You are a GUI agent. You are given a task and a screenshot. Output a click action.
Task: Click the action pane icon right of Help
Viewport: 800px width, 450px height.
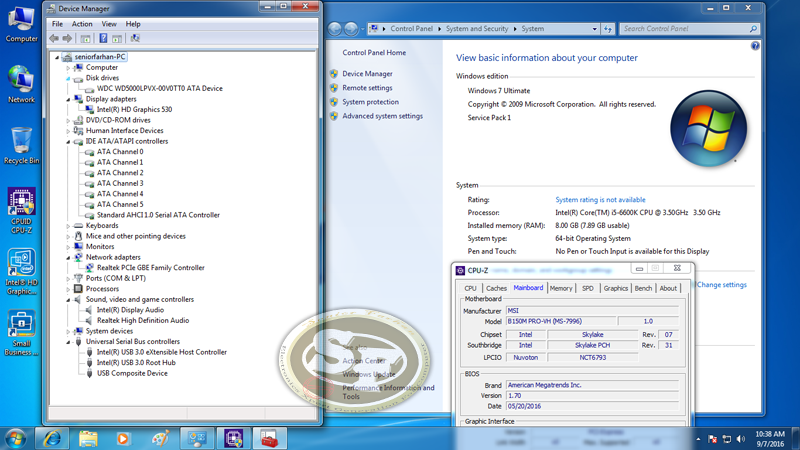point(117,38)
